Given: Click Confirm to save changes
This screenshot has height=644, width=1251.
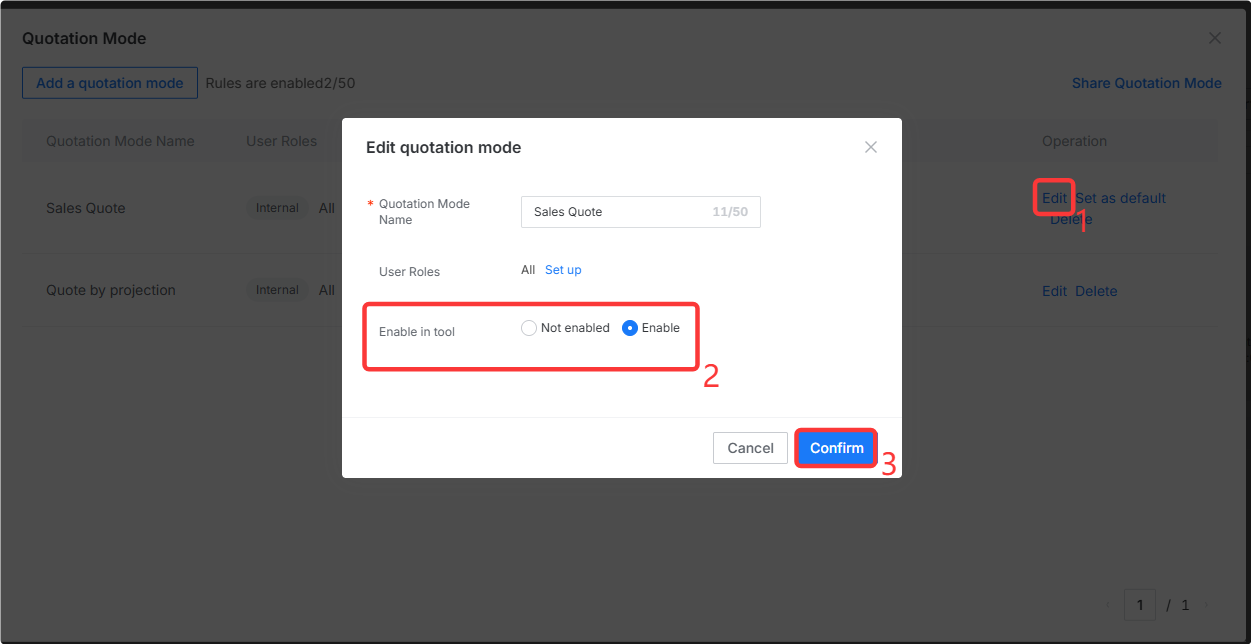Looking at the screenshot, I should tap(837, 448).
